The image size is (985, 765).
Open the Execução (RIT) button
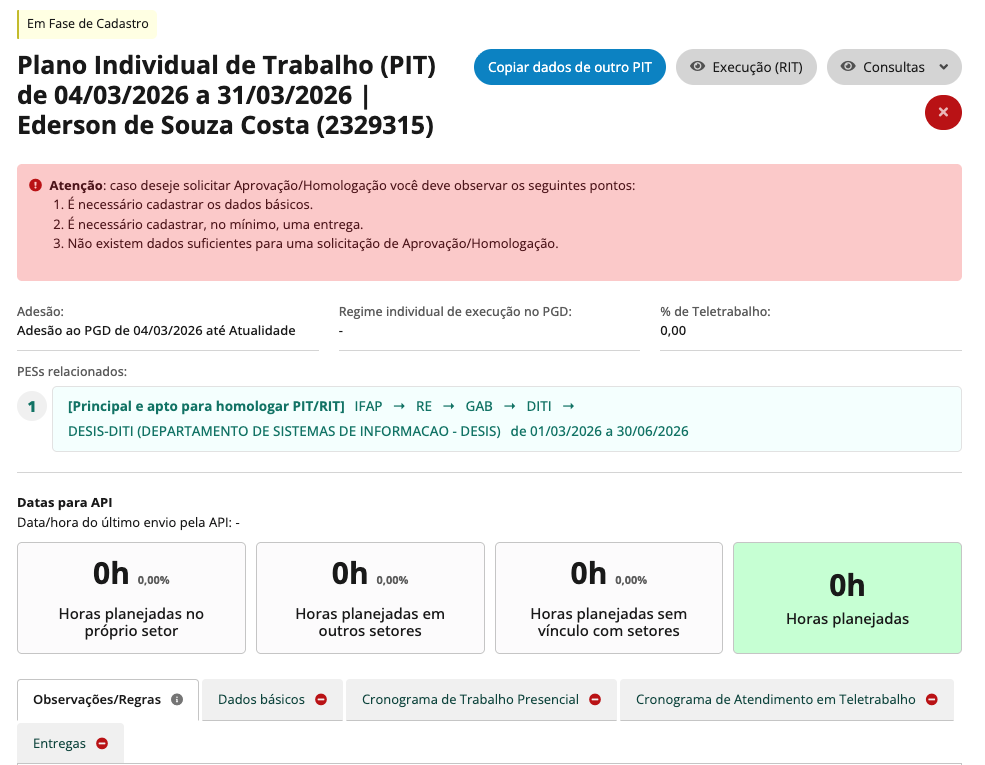click(x=746, y=67)
